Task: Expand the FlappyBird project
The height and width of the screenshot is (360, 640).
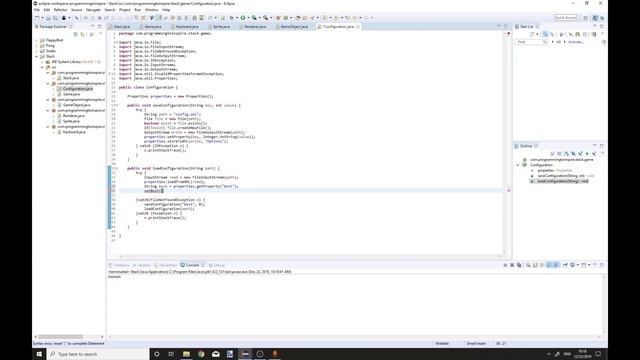Action: click(x=37, y=40)
